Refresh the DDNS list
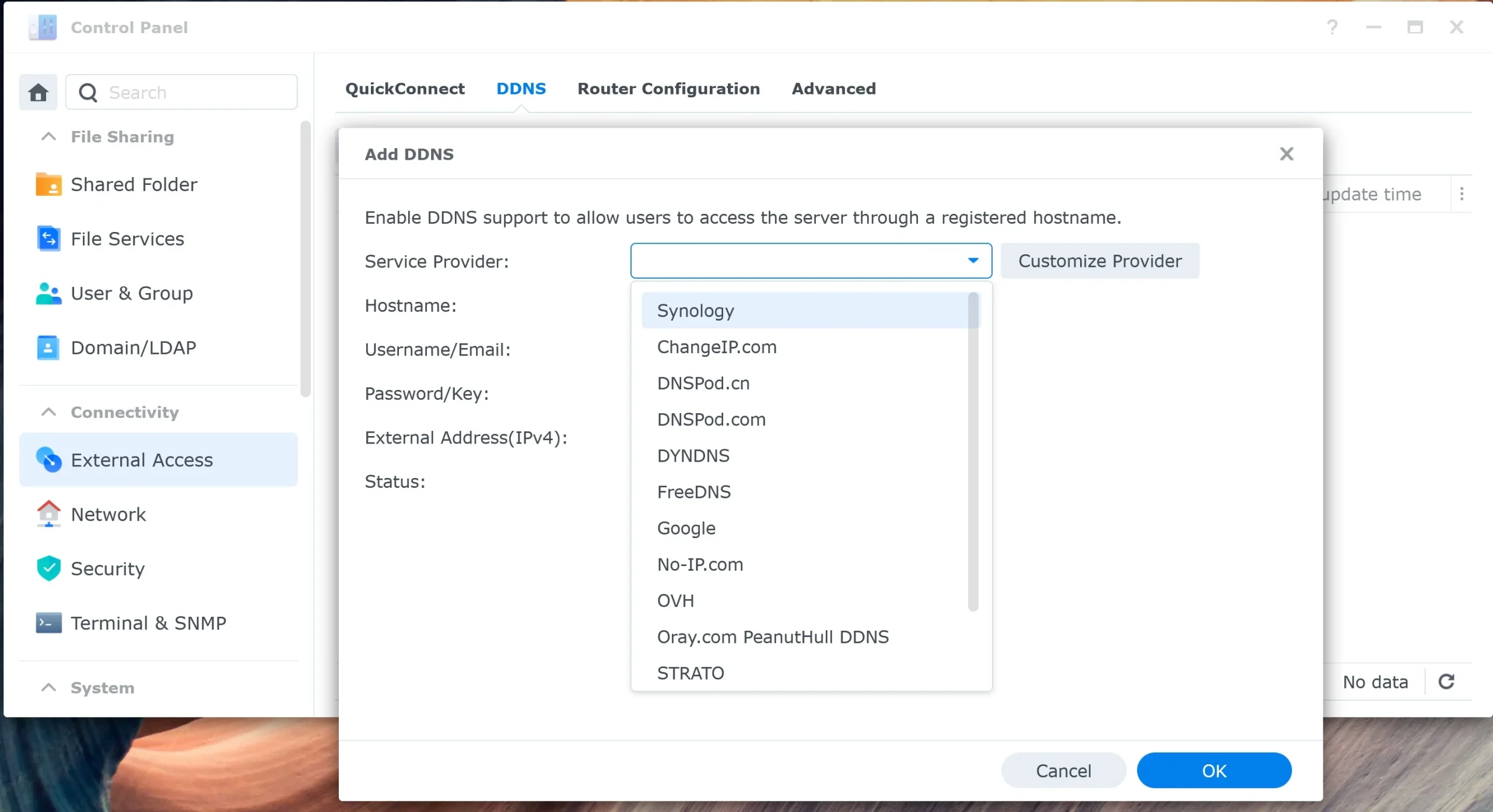 1448,681
